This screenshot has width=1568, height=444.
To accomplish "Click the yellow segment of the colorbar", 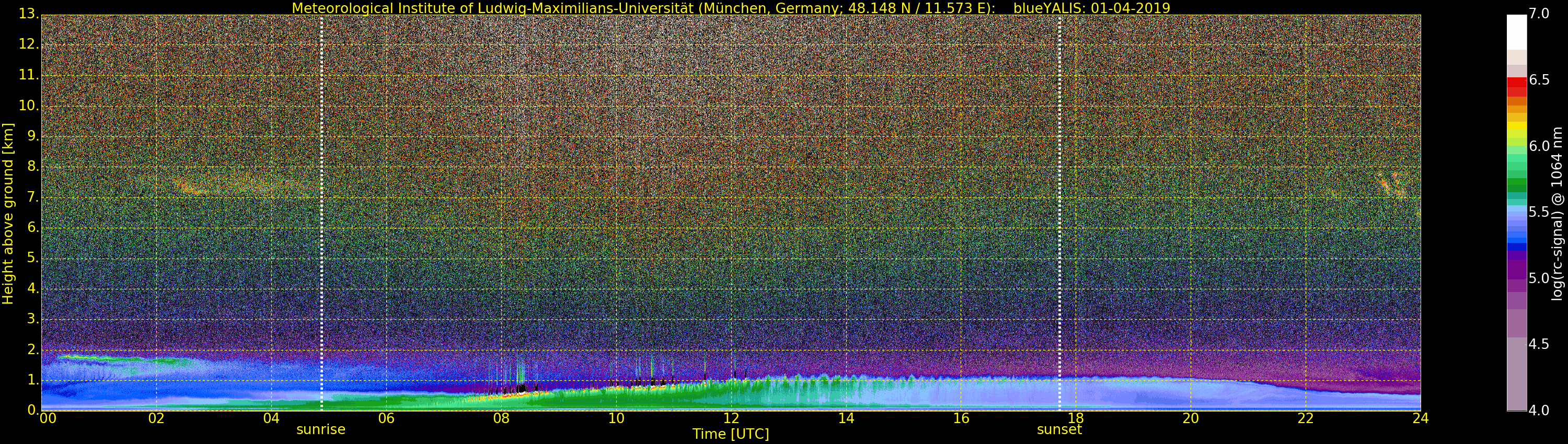I will click(1516, 126).
